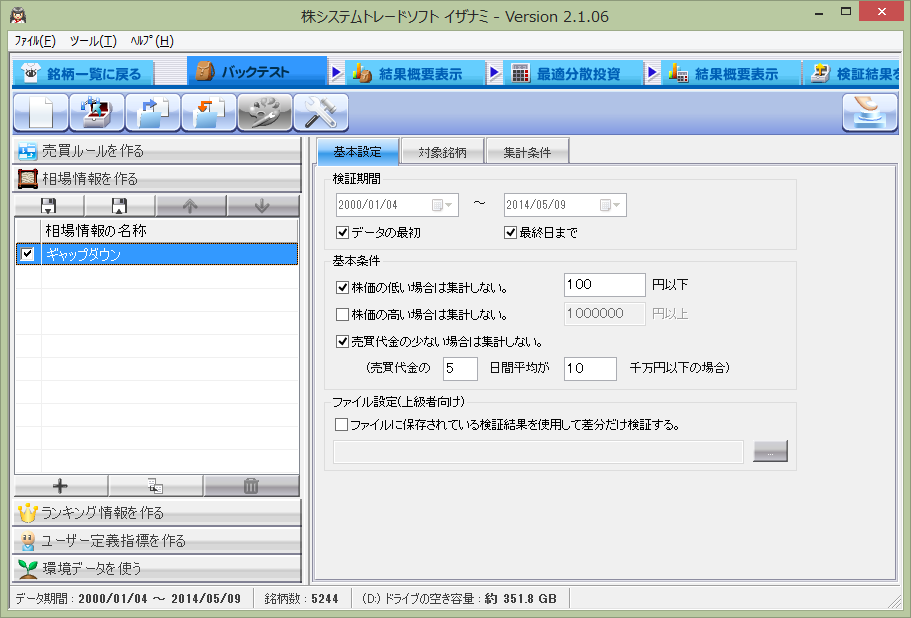Click the export folder blue arrow icon
This screenshot has height=618, width=911.
153,112
